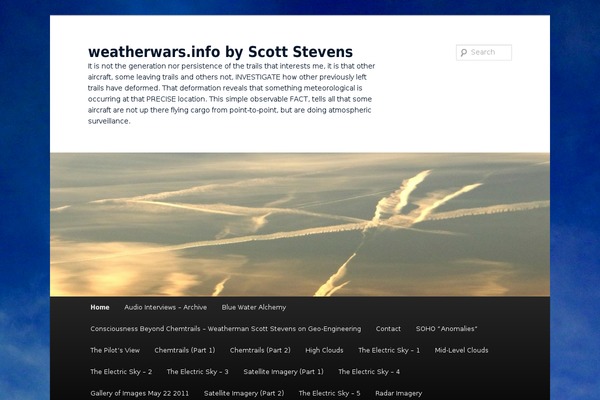Open The Electric Sky – 5
This screenshot has height=400, width=600.
[x=329, y=393]
